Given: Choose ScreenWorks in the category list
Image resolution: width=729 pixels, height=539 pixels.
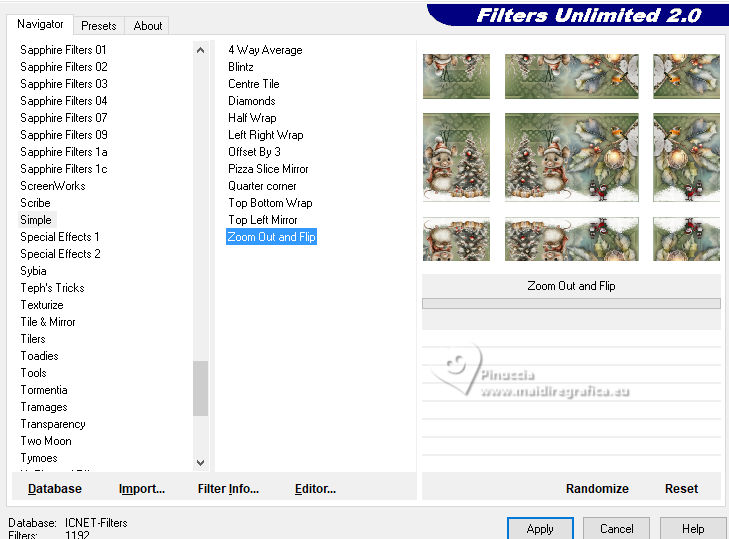Looking at the screenshot, I should (x=53, y=186).
